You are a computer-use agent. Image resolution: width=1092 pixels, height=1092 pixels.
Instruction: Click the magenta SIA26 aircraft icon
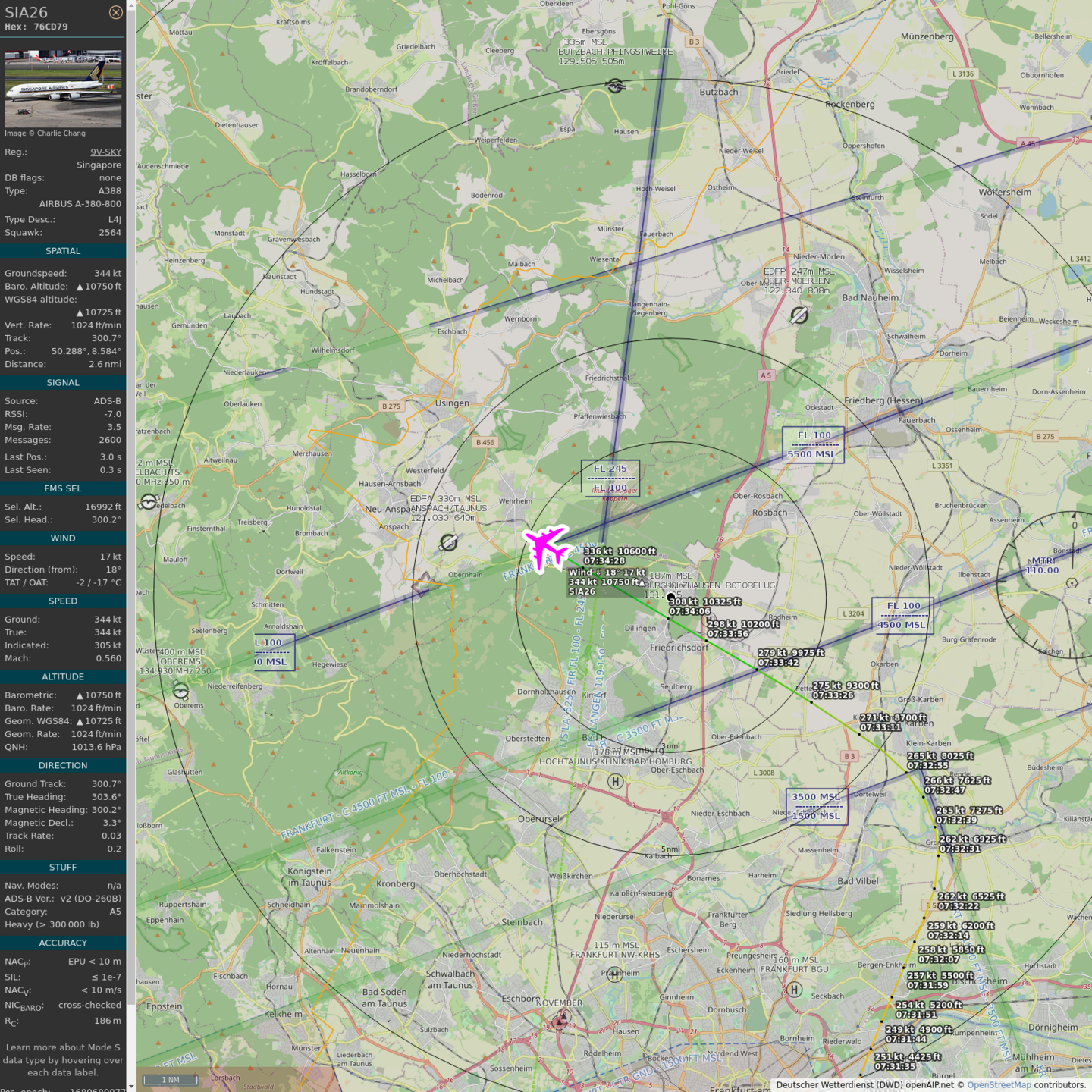pyautogui.click(x=545, y=547)
